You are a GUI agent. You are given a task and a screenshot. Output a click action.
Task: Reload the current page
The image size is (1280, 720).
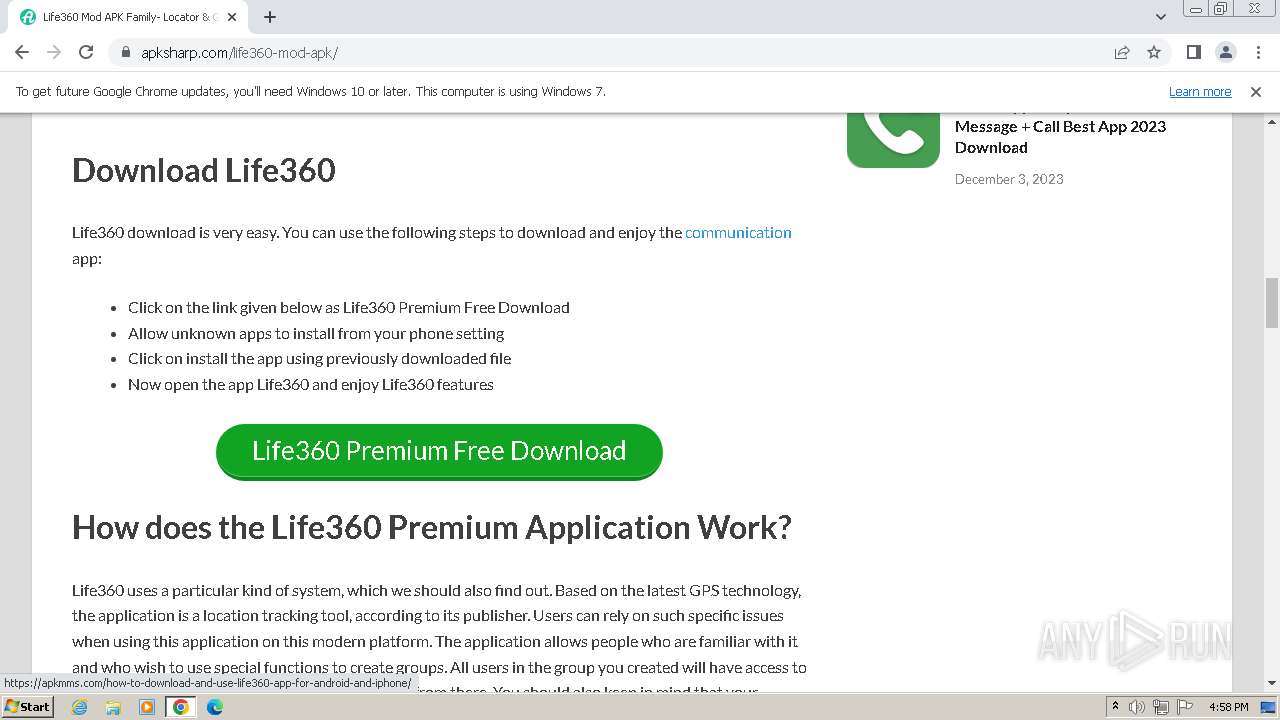[86, 52]
